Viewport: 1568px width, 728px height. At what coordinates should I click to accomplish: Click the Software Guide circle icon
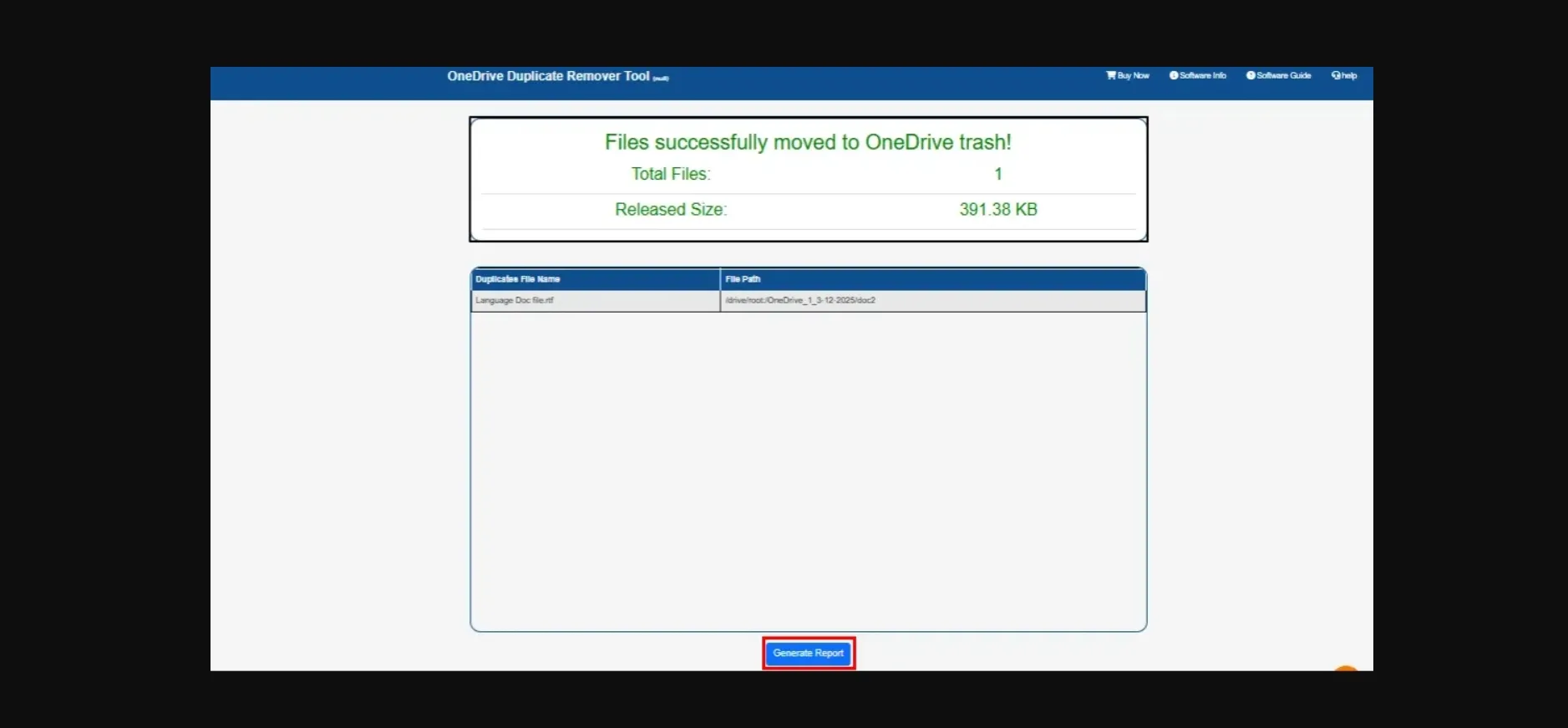[1251, 75]
